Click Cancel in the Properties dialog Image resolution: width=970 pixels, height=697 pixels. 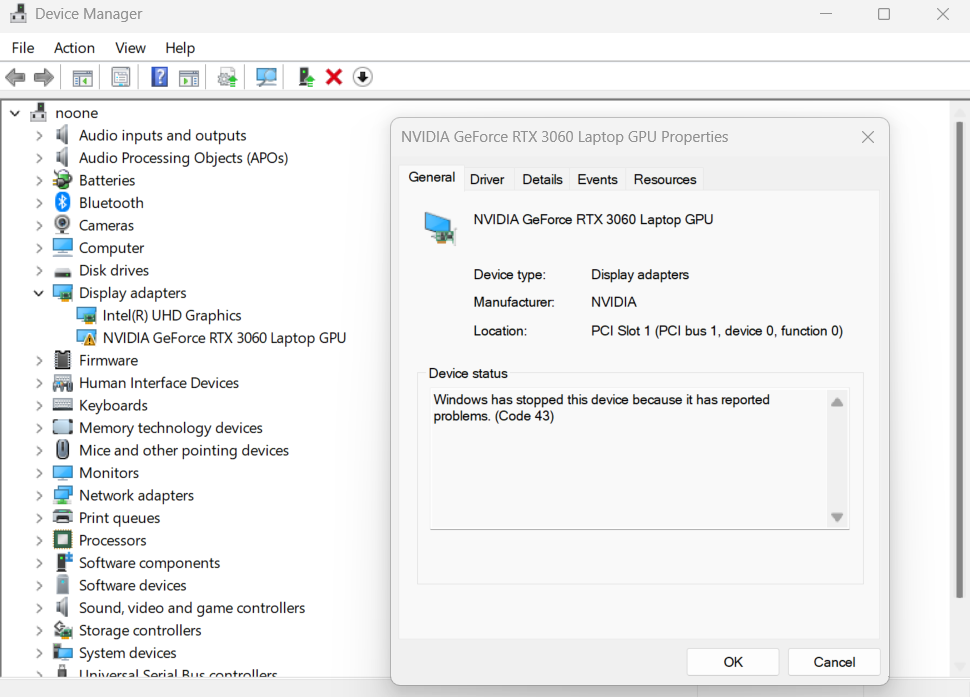point(834,662)
